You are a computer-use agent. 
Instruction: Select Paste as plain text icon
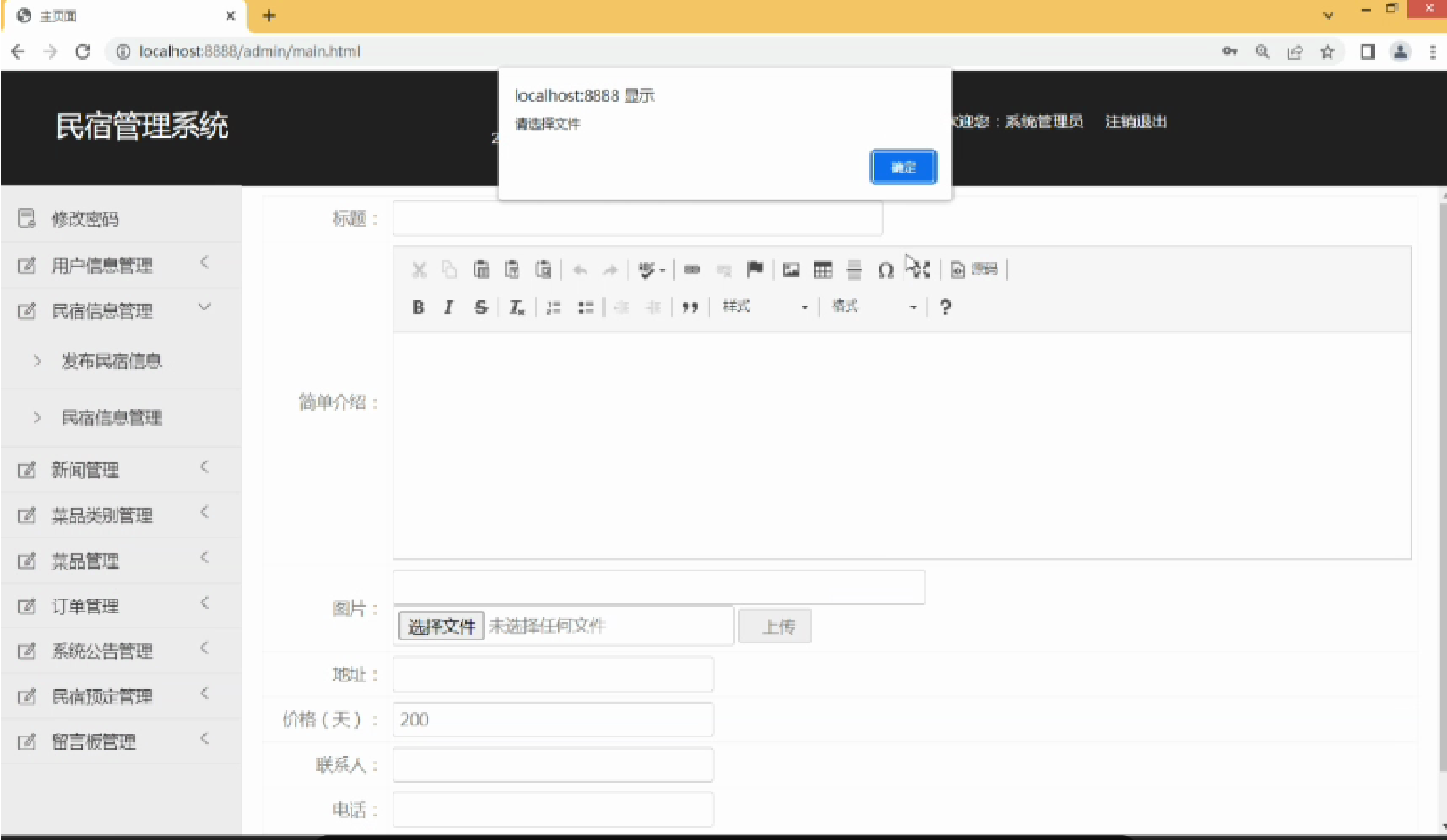[x=512, y=270]
